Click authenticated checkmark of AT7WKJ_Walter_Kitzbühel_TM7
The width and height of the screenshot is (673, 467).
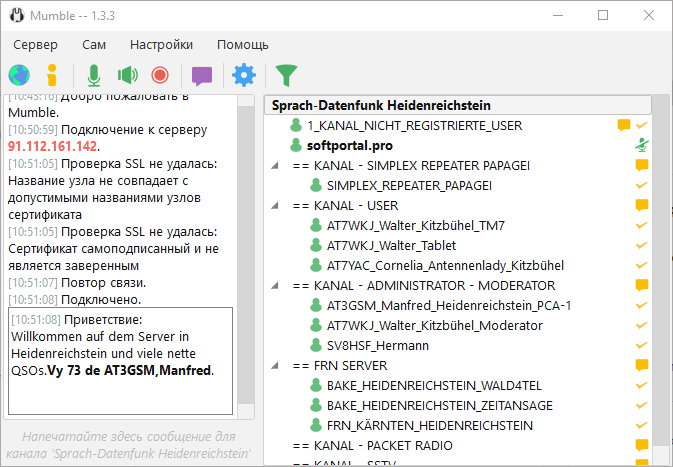coord(642,225)
